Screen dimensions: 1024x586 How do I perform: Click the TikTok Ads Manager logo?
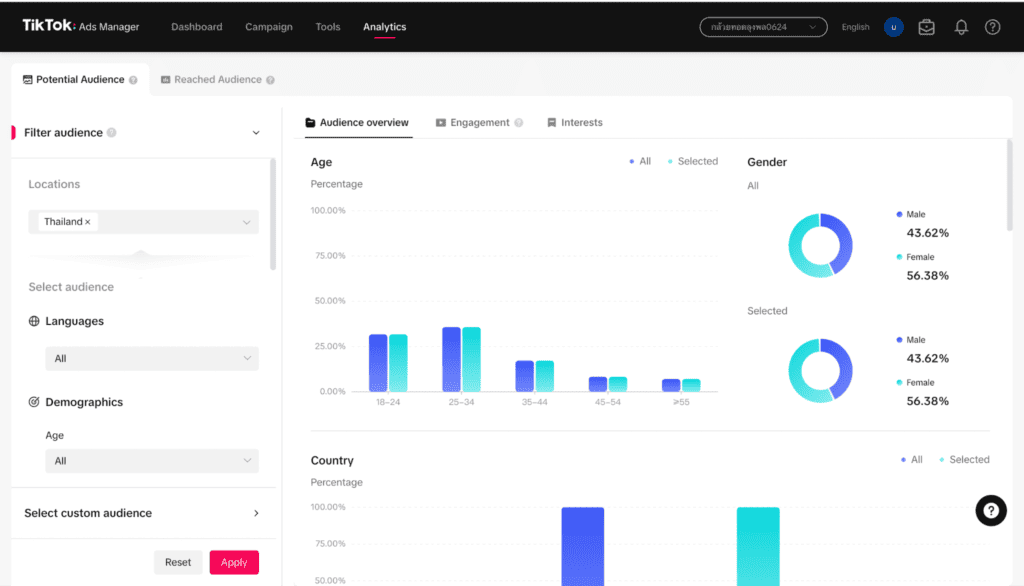pyautogui.click(x=81, y=26)
